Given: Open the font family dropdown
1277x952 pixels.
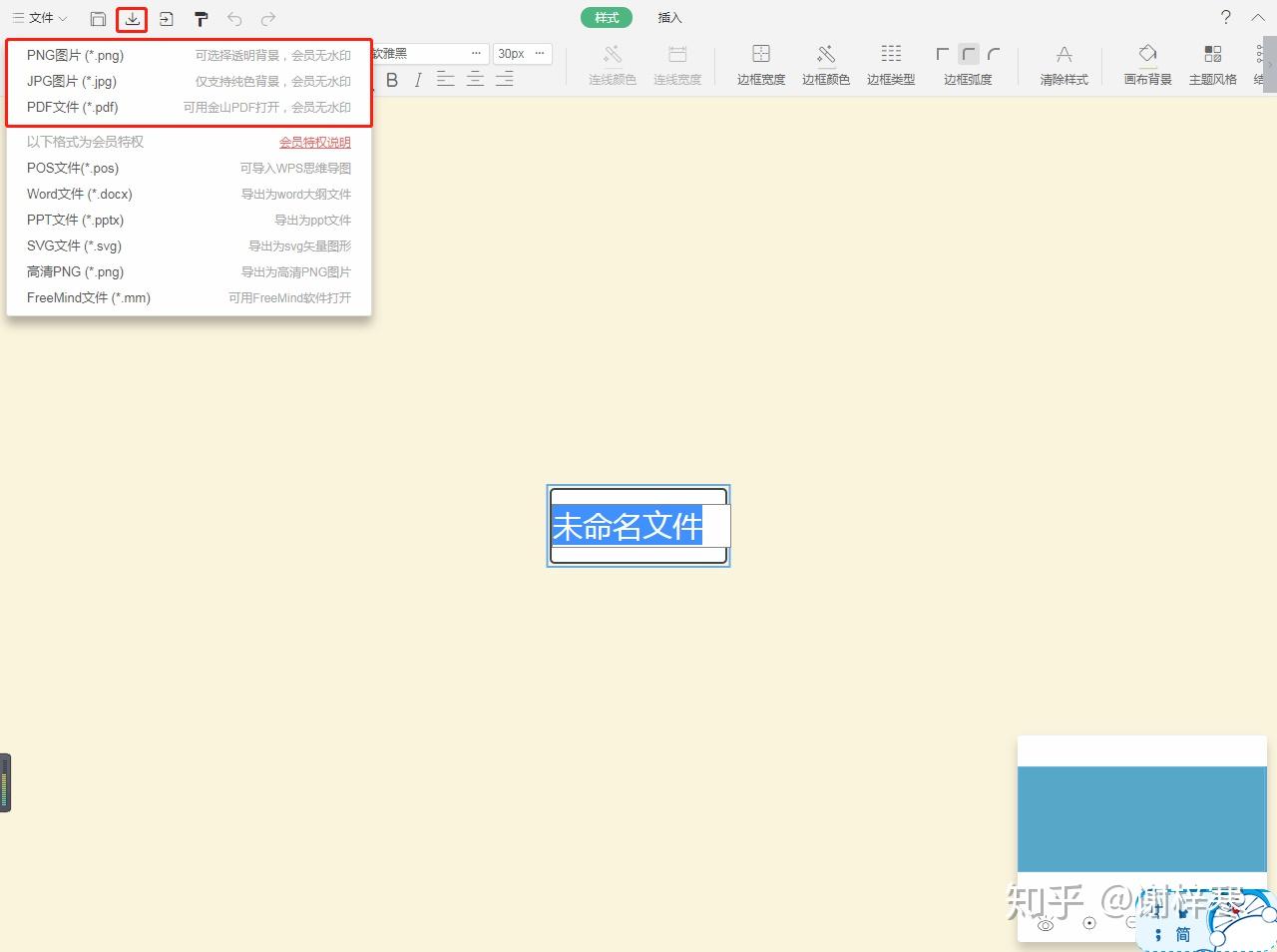Looking at the screenshot, I should pos(429,53).
